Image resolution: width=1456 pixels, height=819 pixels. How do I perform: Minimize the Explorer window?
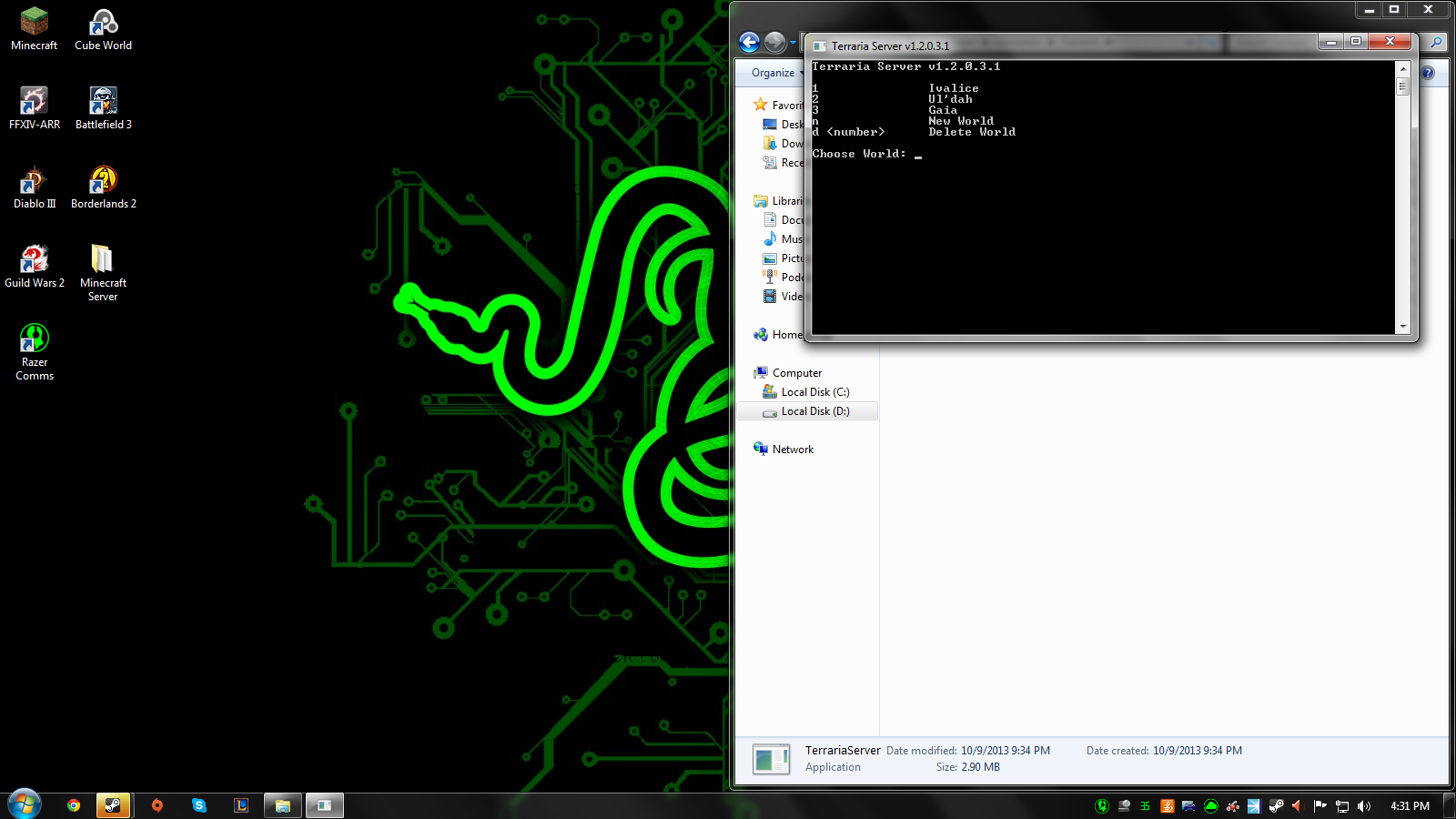coord(1369,9)
